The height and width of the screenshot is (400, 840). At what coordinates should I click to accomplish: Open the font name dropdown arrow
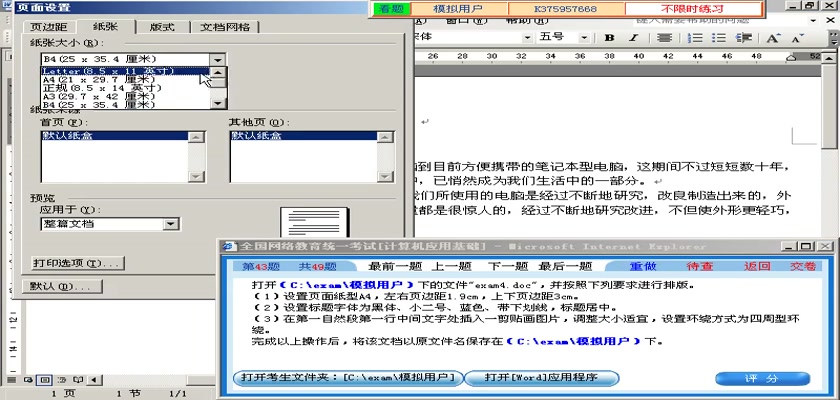click(527, 37)
